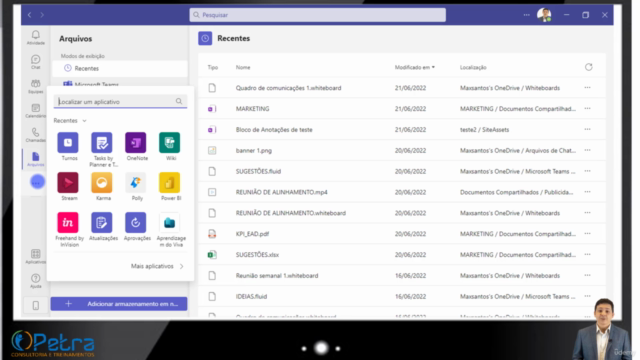Launch the Aprovações app

(136, 222)
